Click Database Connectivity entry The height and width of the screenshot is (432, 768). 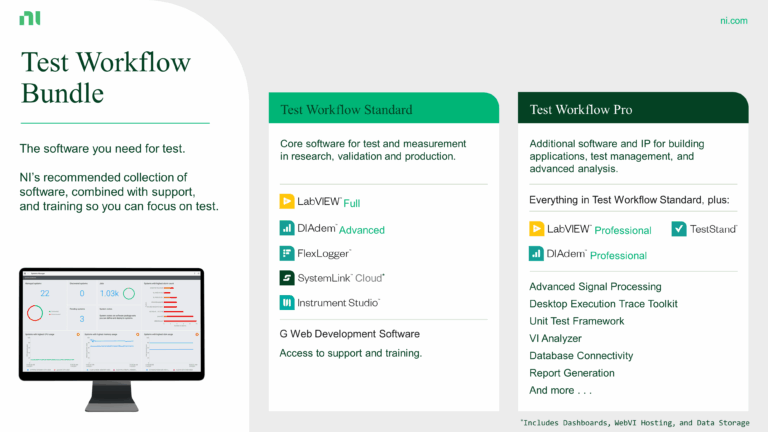tap(581, 356)
